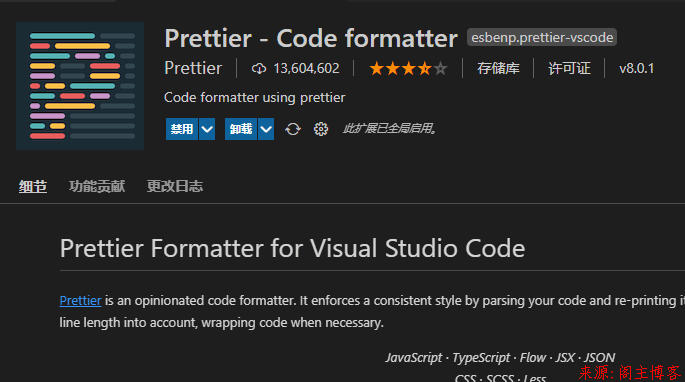The image size is (685, 382).
Task: Click the star rating of the extension
Action: [x=408, y=69]
